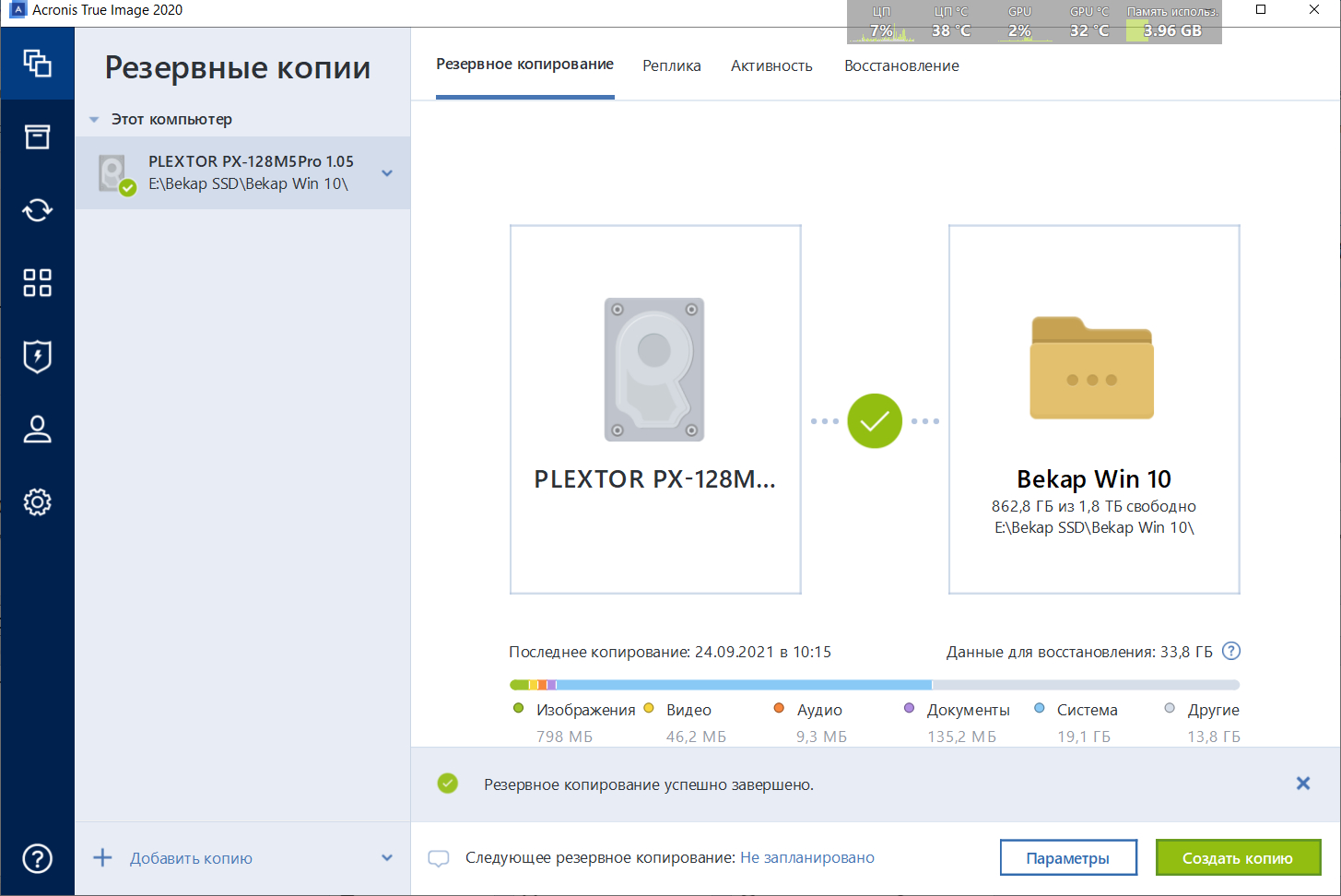The height and width of the screenshot is (896, 1341).
Task: Dismiss the backup completed notification
Action: coord(1303,784)
